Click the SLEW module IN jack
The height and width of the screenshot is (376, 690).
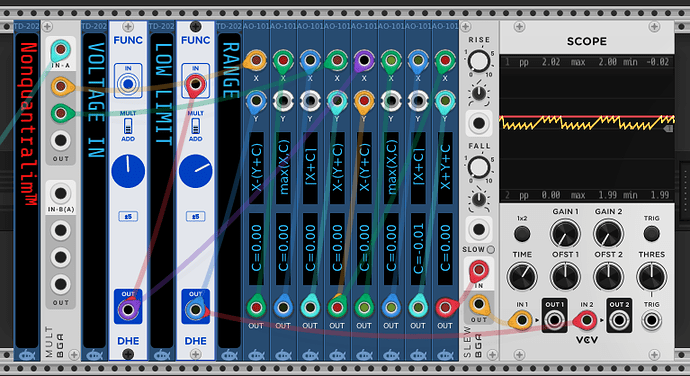pos(479,270)
